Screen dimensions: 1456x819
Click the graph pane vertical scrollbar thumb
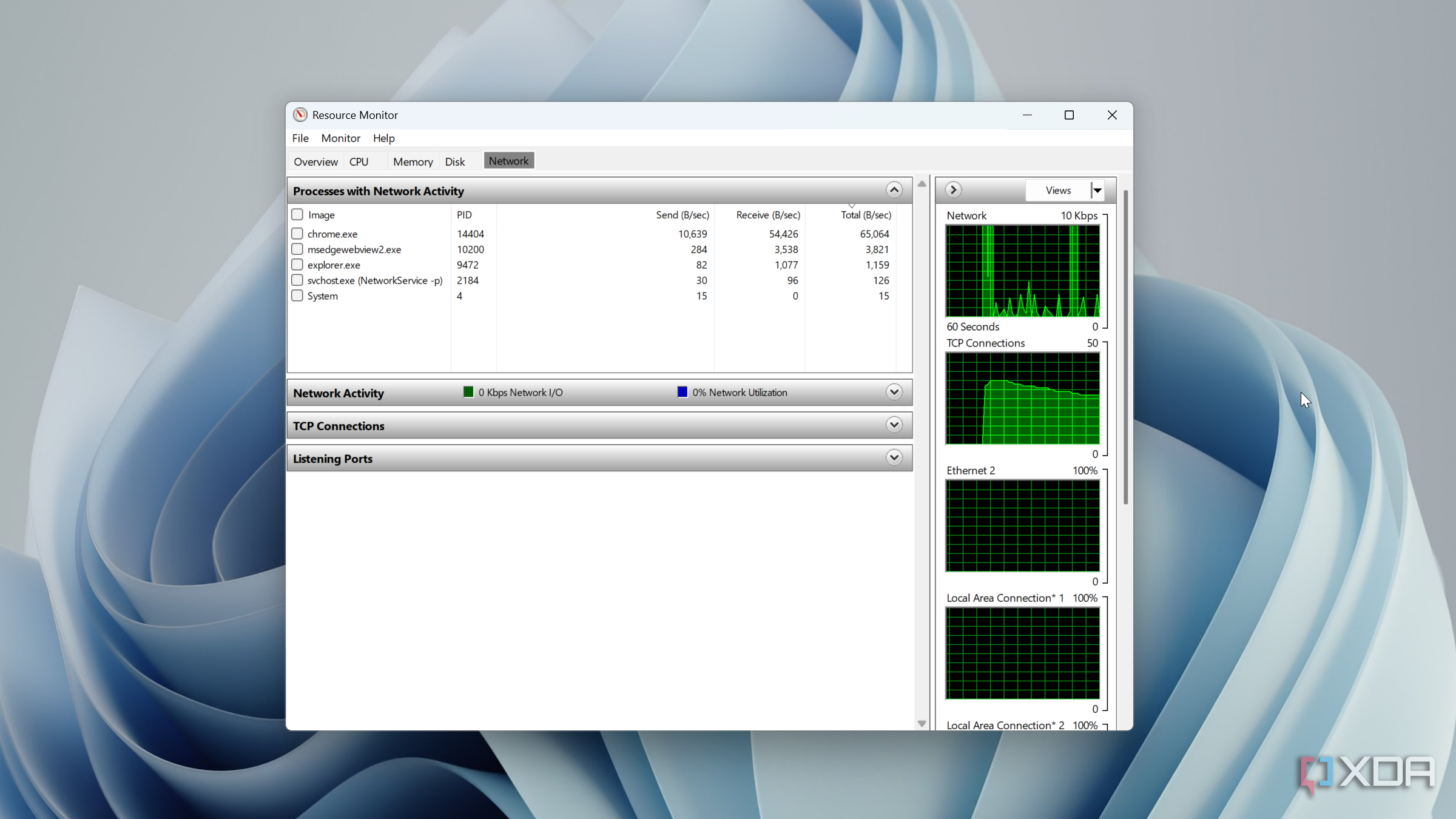pos(1126,347)
